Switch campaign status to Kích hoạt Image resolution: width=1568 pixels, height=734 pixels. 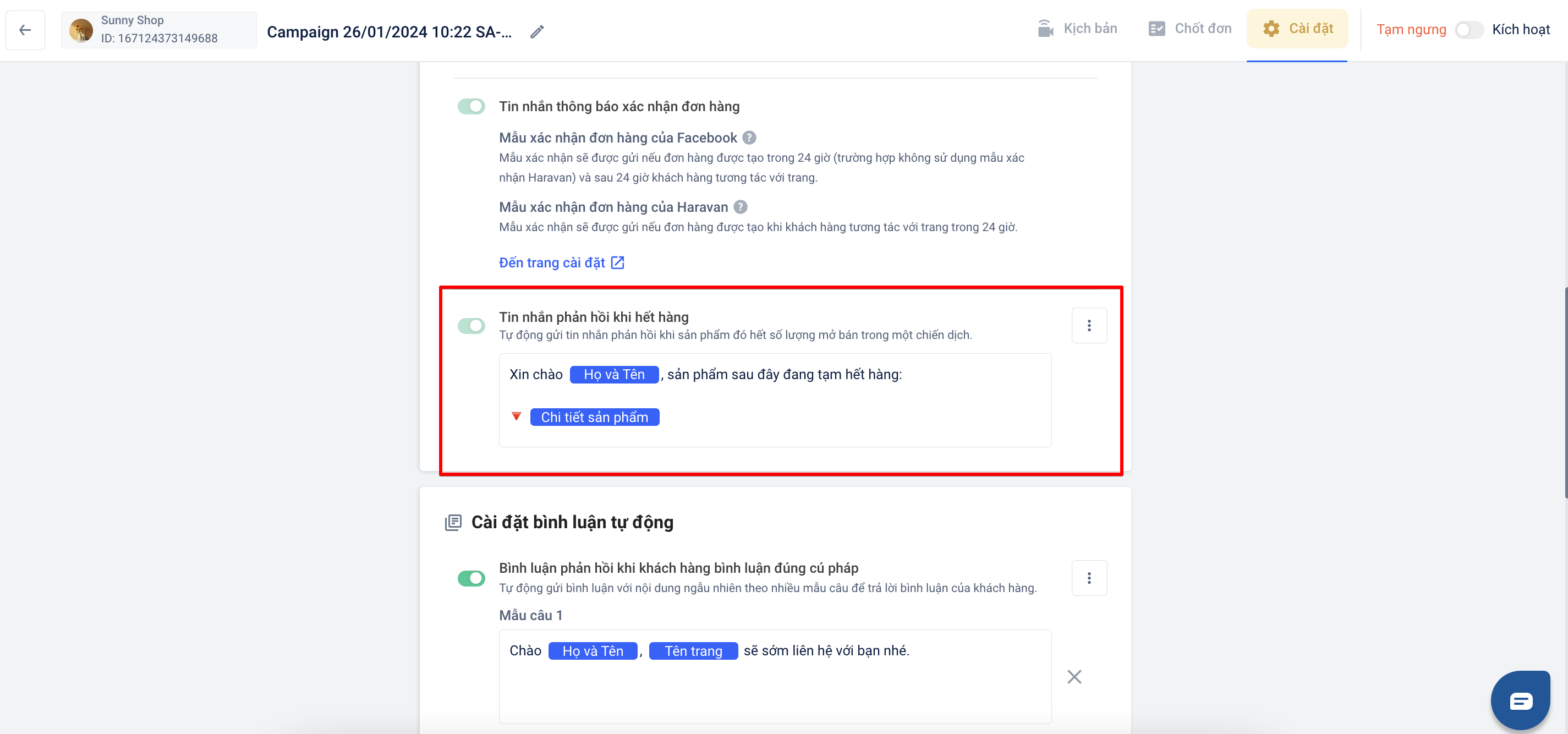click(1469, 30)
